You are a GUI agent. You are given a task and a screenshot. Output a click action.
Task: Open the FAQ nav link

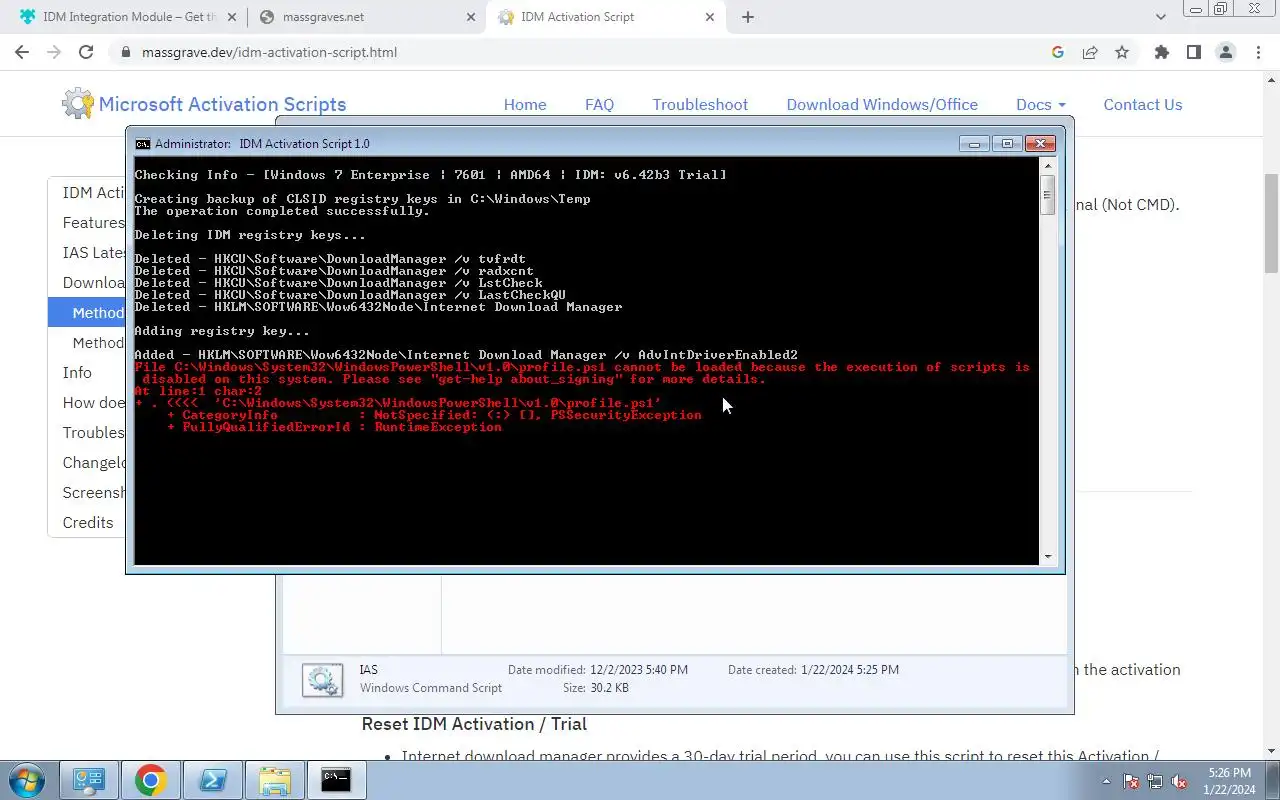coord(599,104)
